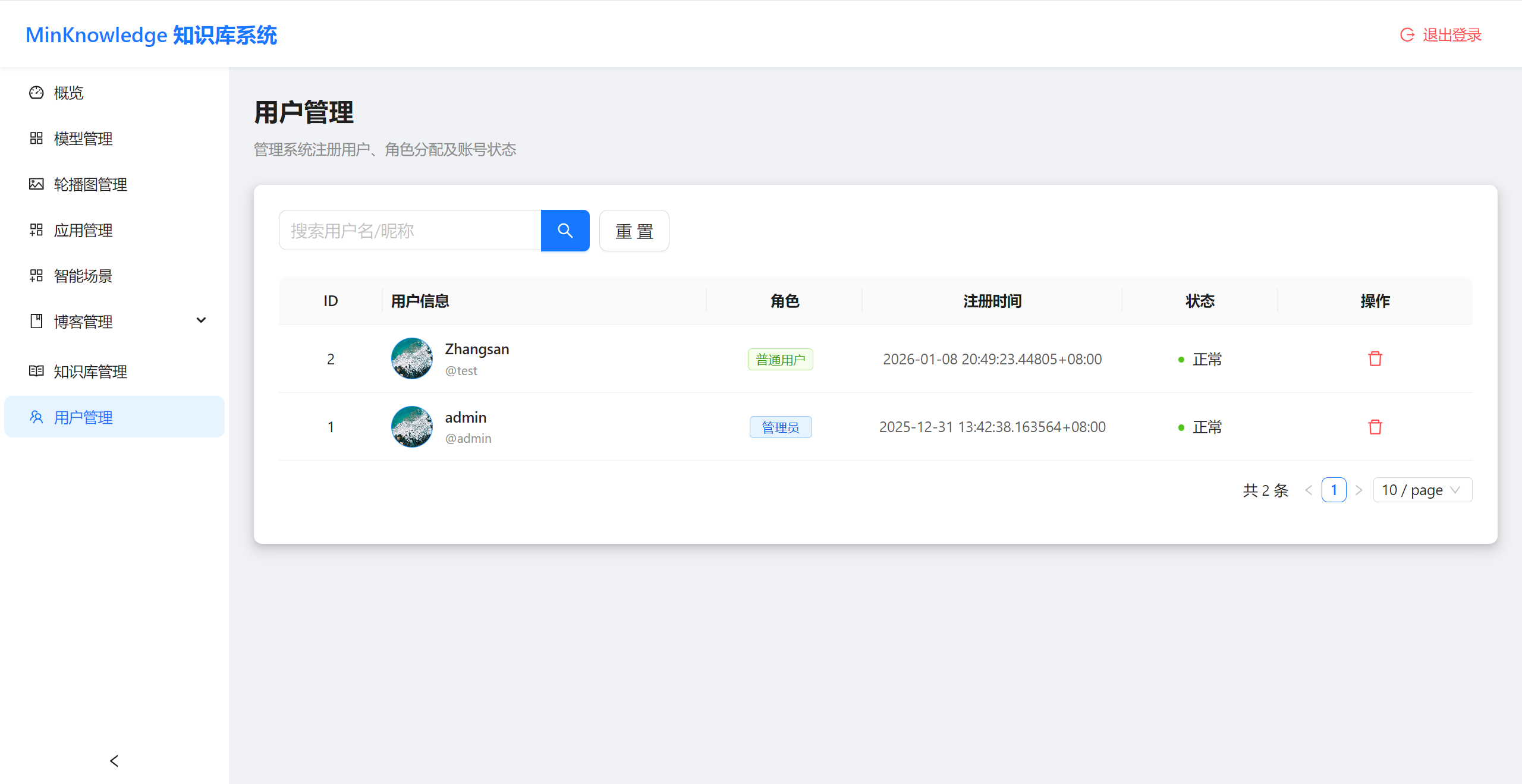
Task: Click the next page arrow
Action: [x=1359, y=489]
